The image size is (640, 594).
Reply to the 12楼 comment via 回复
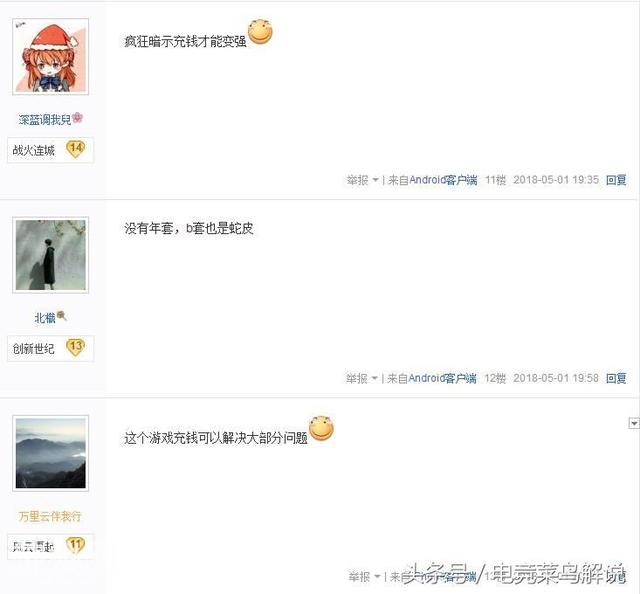click(x=616, y=378)
